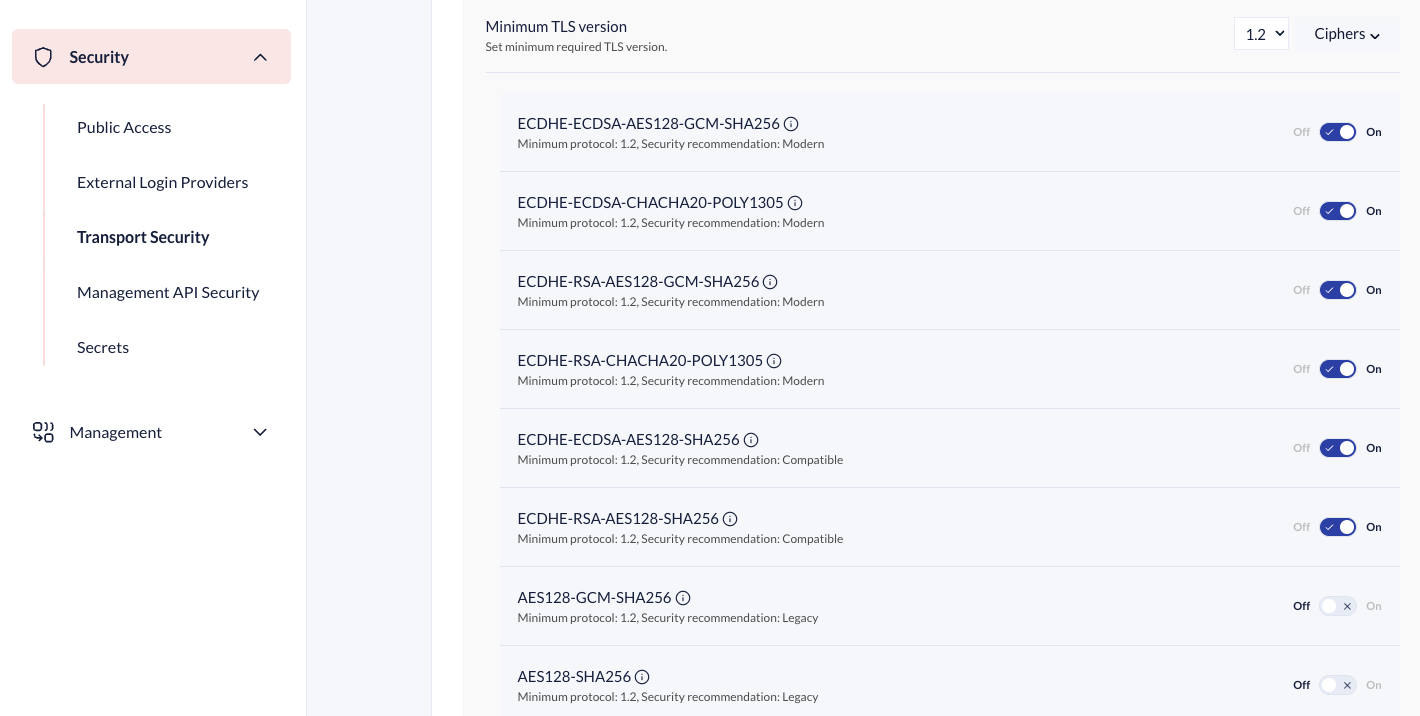1420x716 pixels.
Task: Open info for ECDHE-RSA-AES128-GCM-SHA256 cipher
Action: point(770,282)
